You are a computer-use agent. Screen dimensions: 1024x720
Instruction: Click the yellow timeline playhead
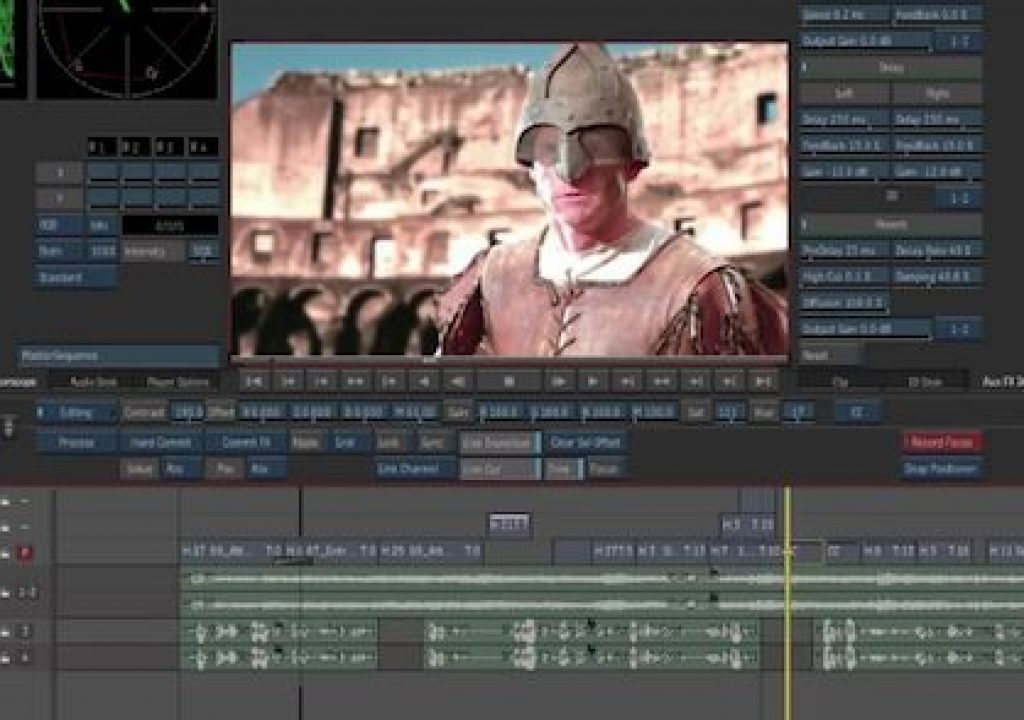[788, 601]
